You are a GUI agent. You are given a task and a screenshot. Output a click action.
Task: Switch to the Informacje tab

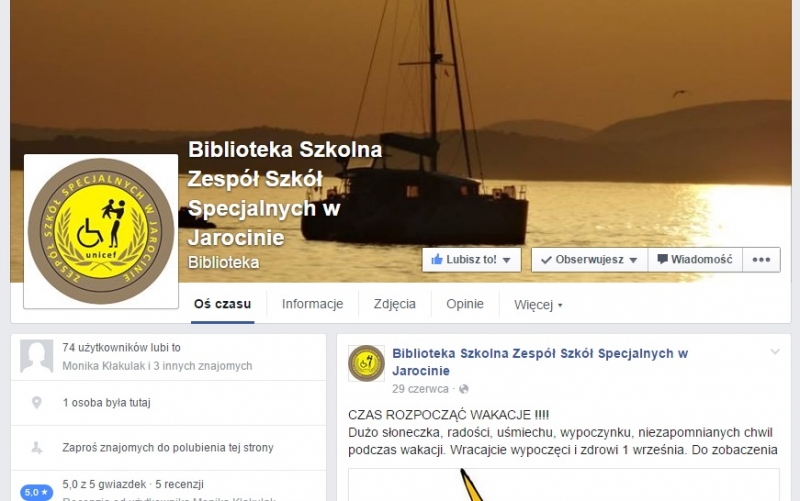click(x=312, y=304)
